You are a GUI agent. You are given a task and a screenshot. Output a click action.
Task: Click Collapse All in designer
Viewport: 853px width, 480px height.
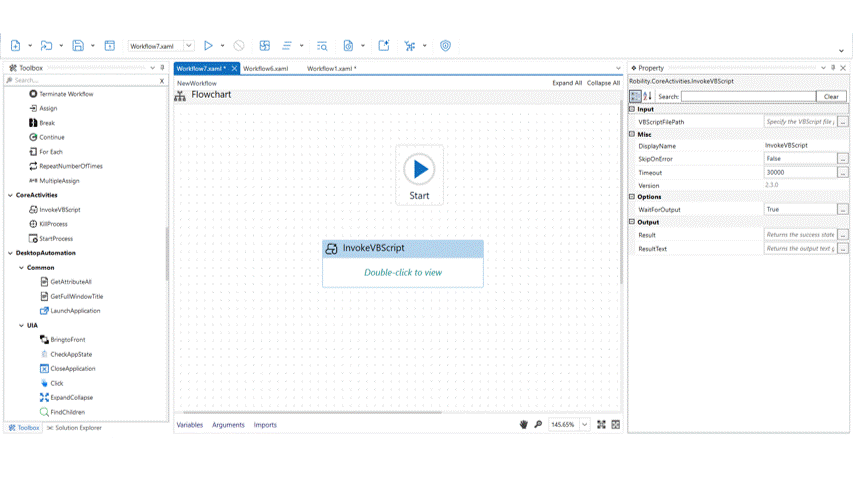603,83
